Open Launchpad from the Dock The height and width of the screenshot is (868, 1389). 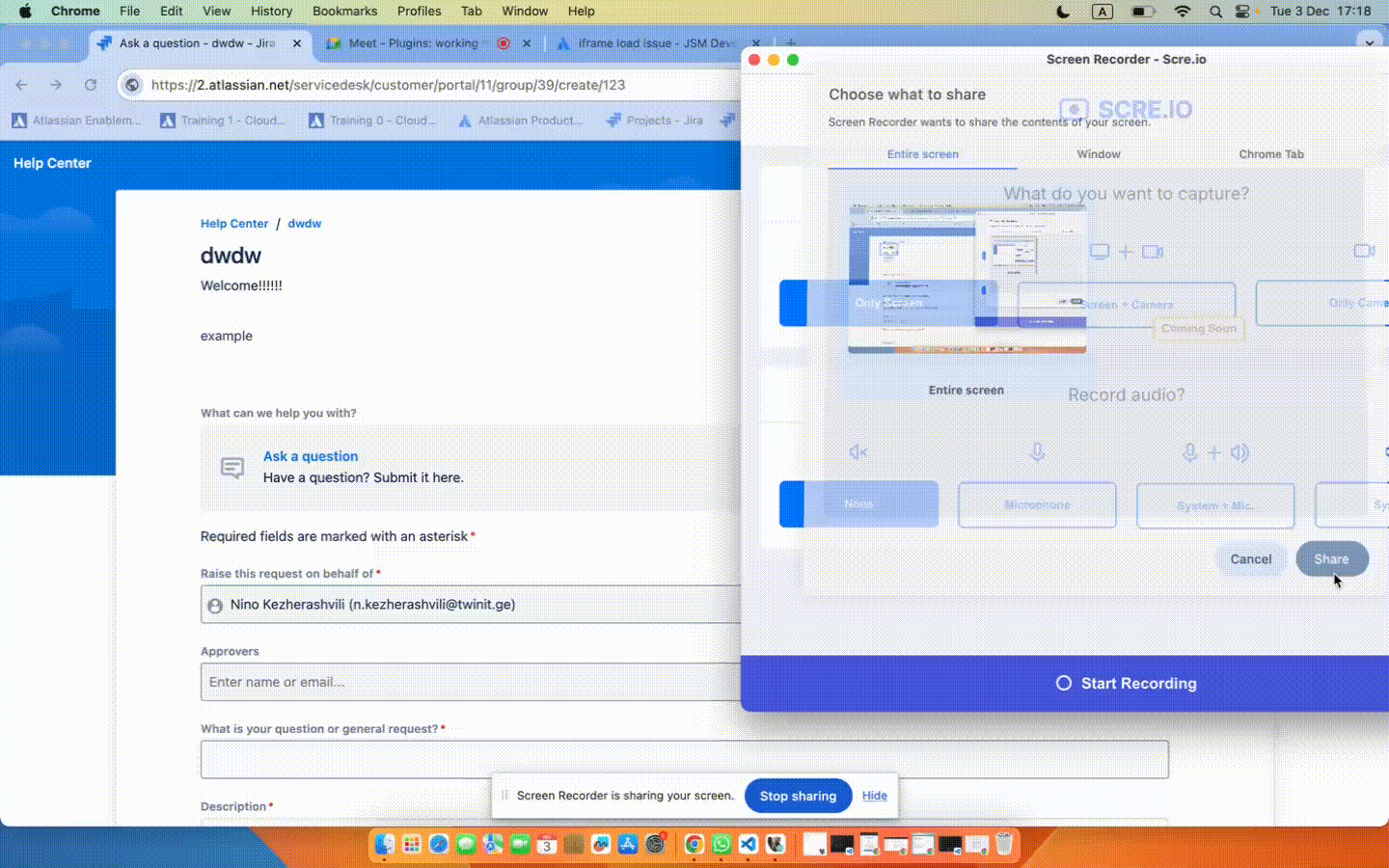412,845
